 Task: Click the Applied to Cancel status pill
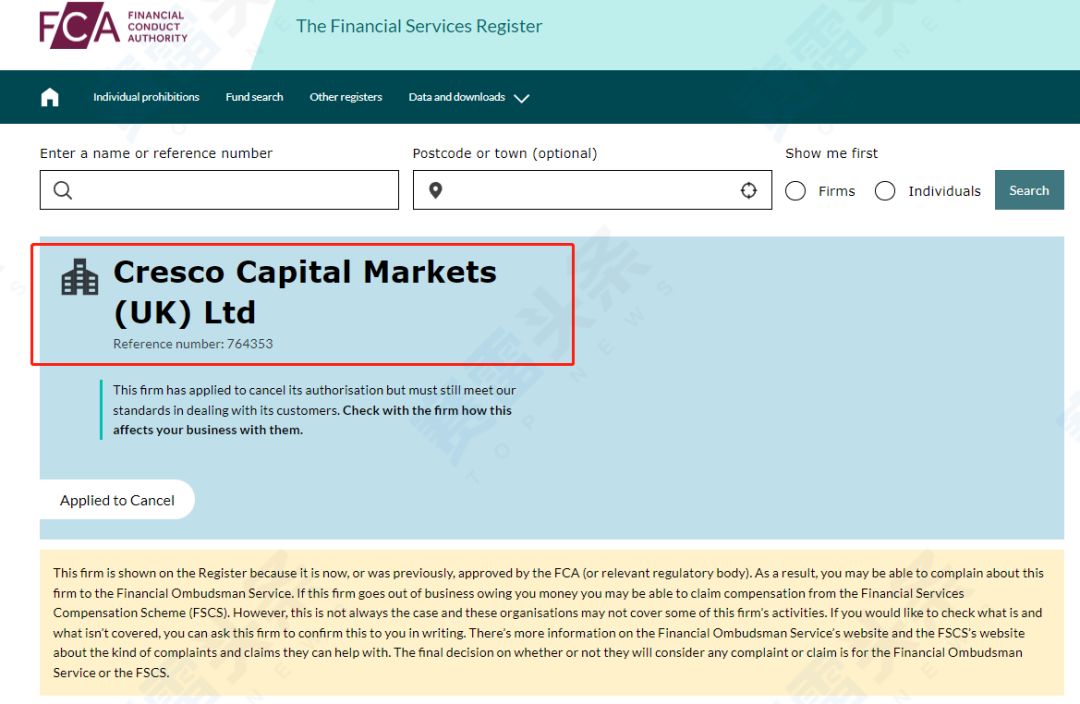click(x=117, y=500)
